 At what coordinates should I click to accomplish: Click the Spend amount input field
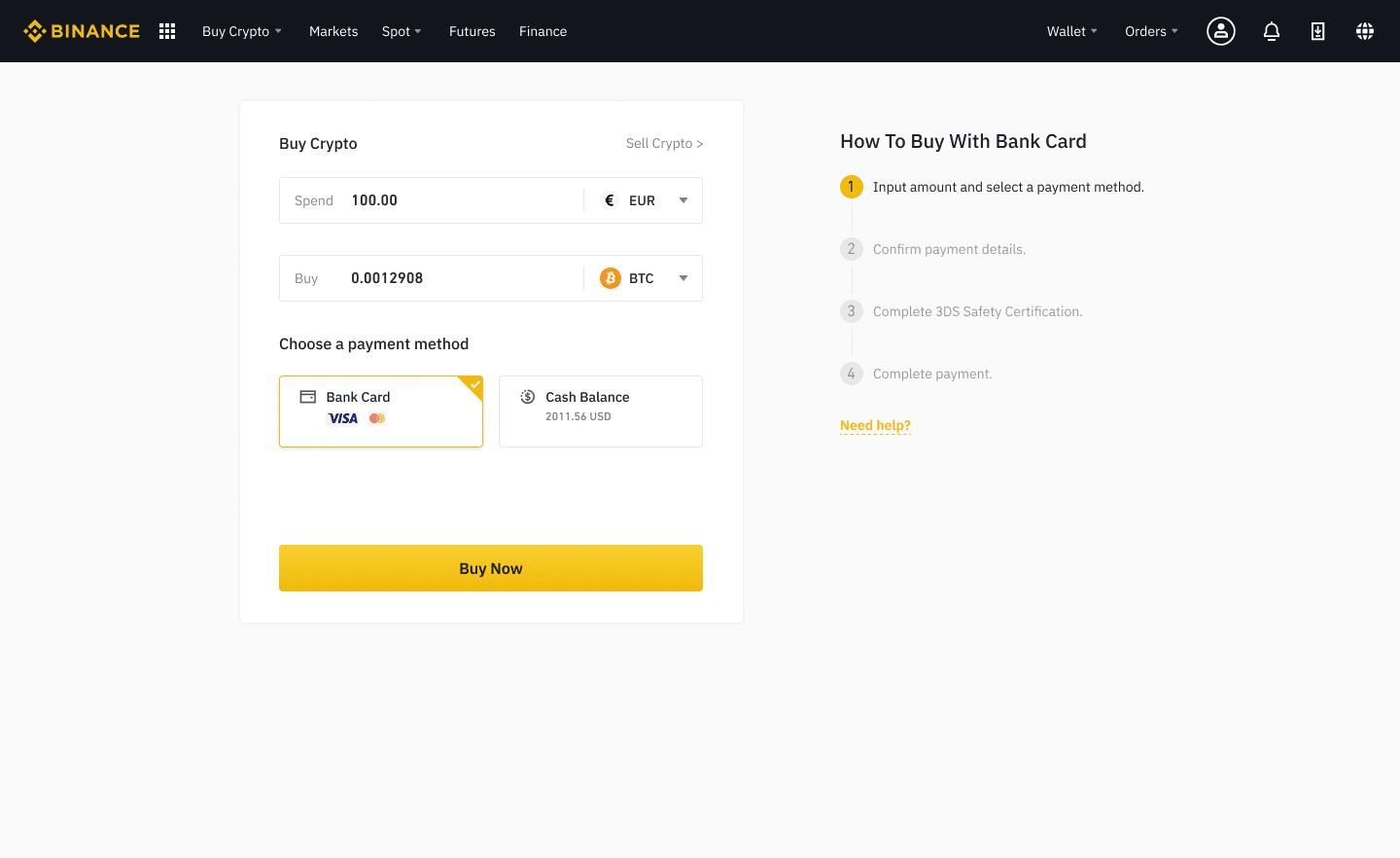pos(432,200)
